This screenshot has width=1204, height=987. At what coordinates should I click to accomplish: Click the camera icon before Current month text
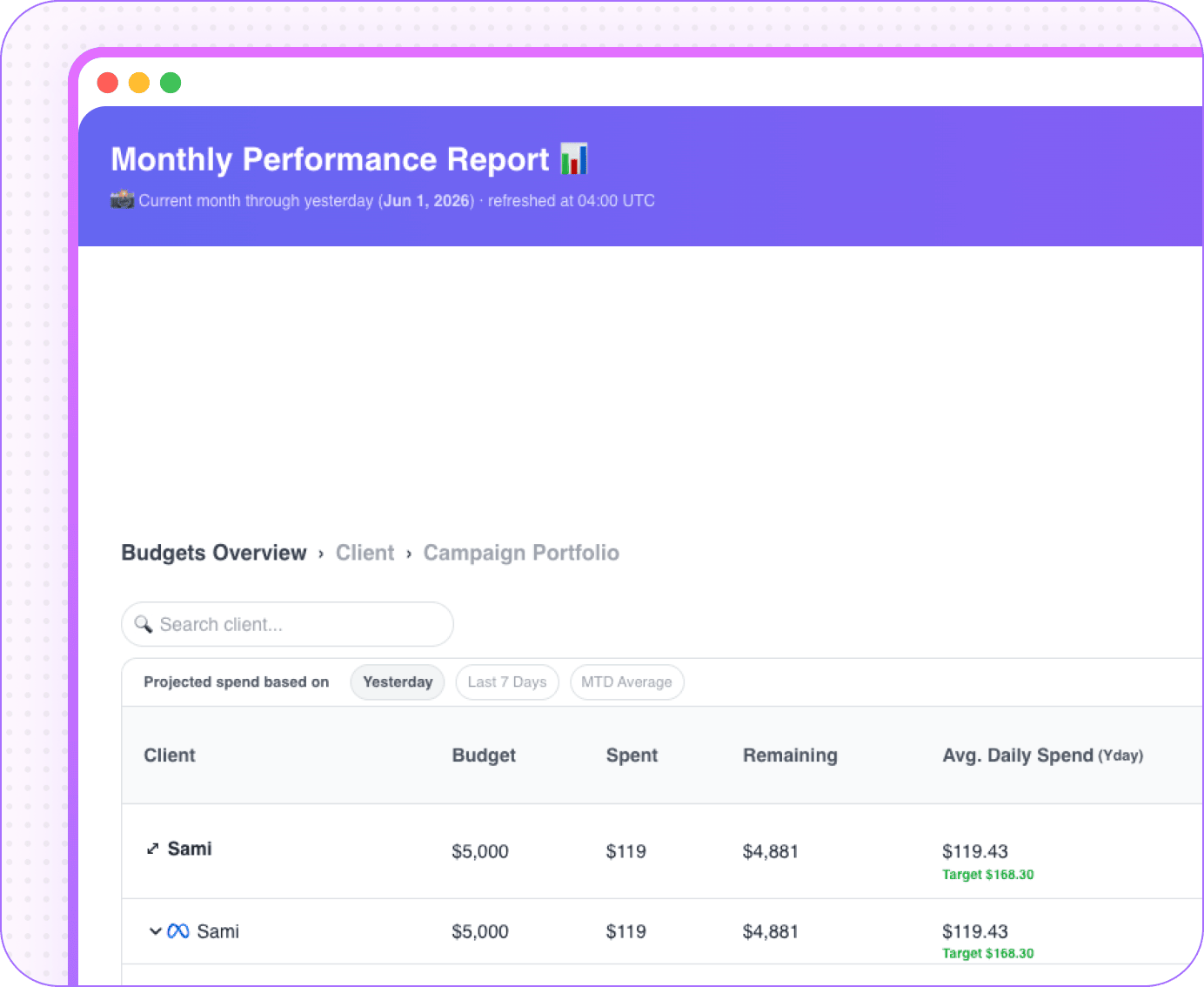click(x=122, y=199)
